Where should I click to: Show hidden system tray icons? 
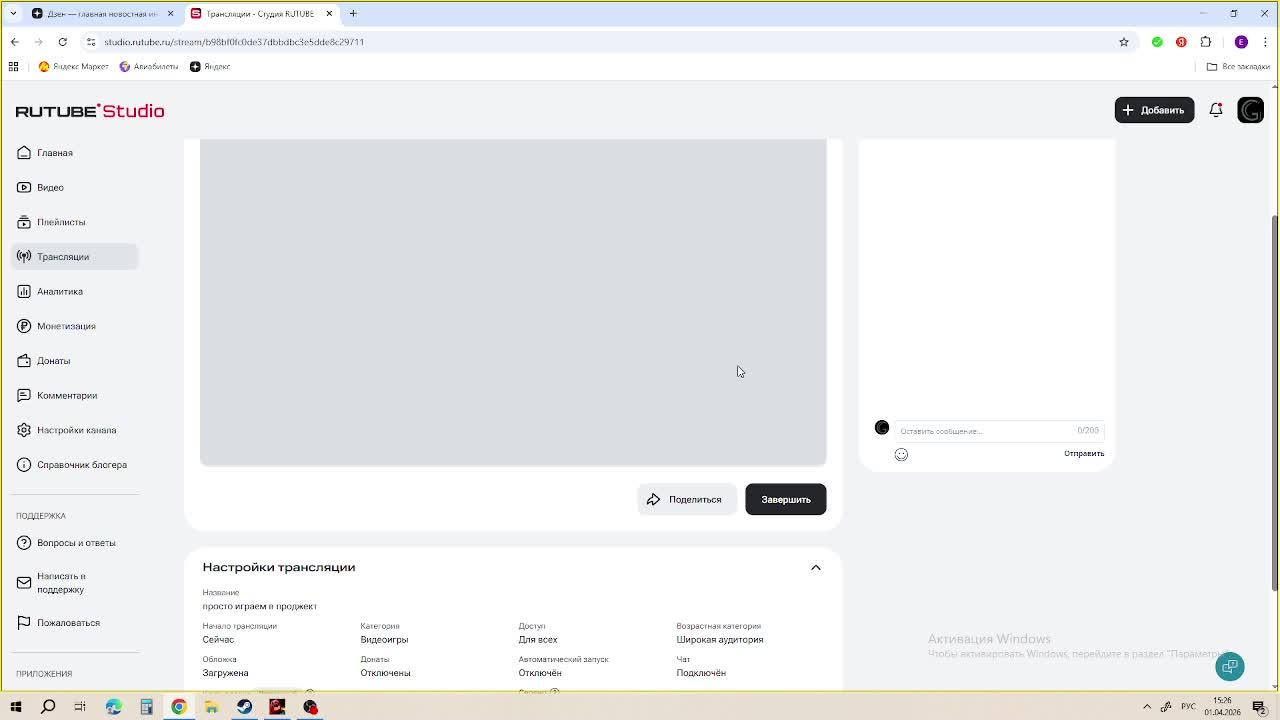(x=1147, y=707)
